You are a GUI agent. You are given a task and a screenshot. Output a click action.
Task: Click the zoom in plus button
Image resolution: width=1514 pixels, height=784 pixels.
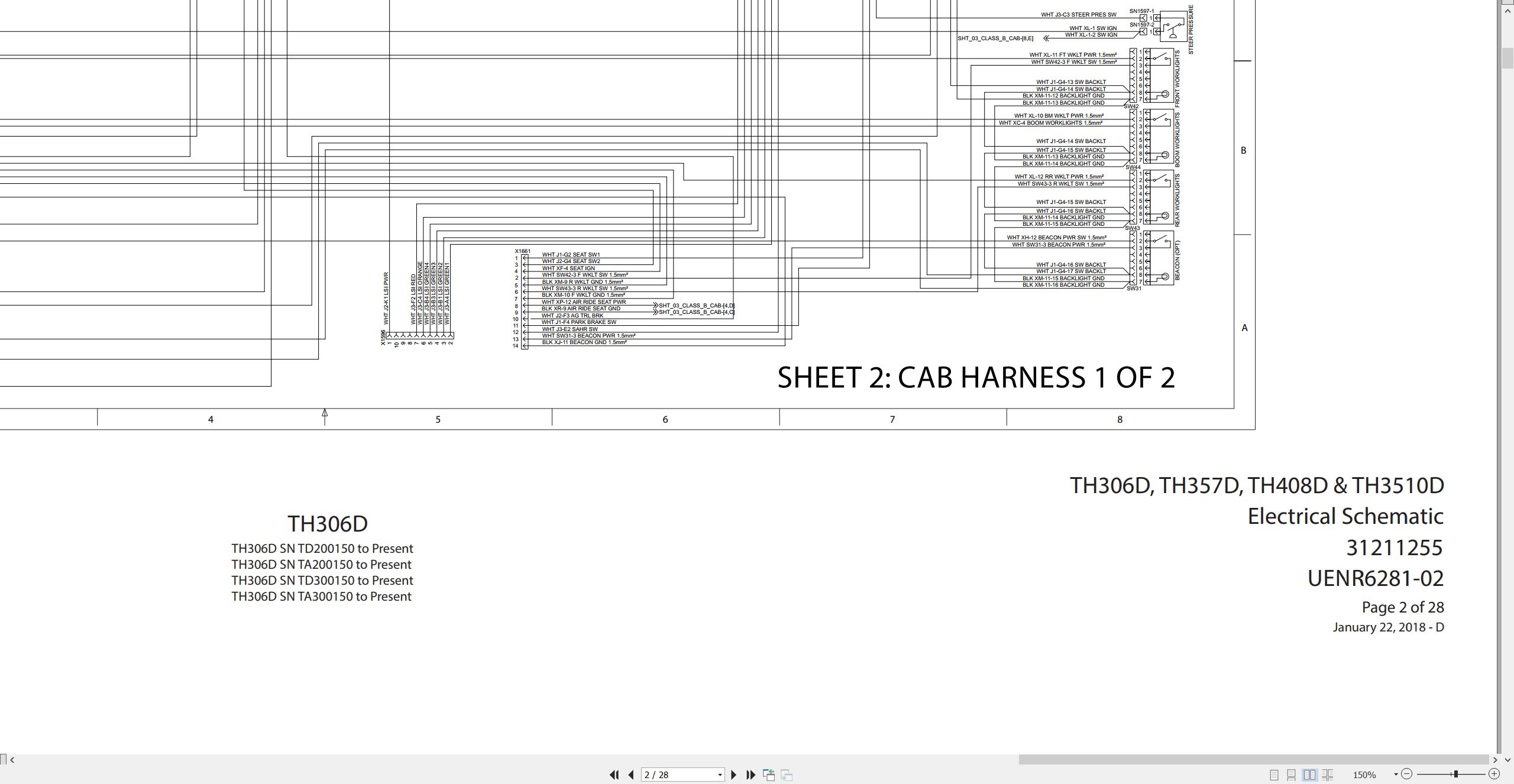(x=1494, y=774)
